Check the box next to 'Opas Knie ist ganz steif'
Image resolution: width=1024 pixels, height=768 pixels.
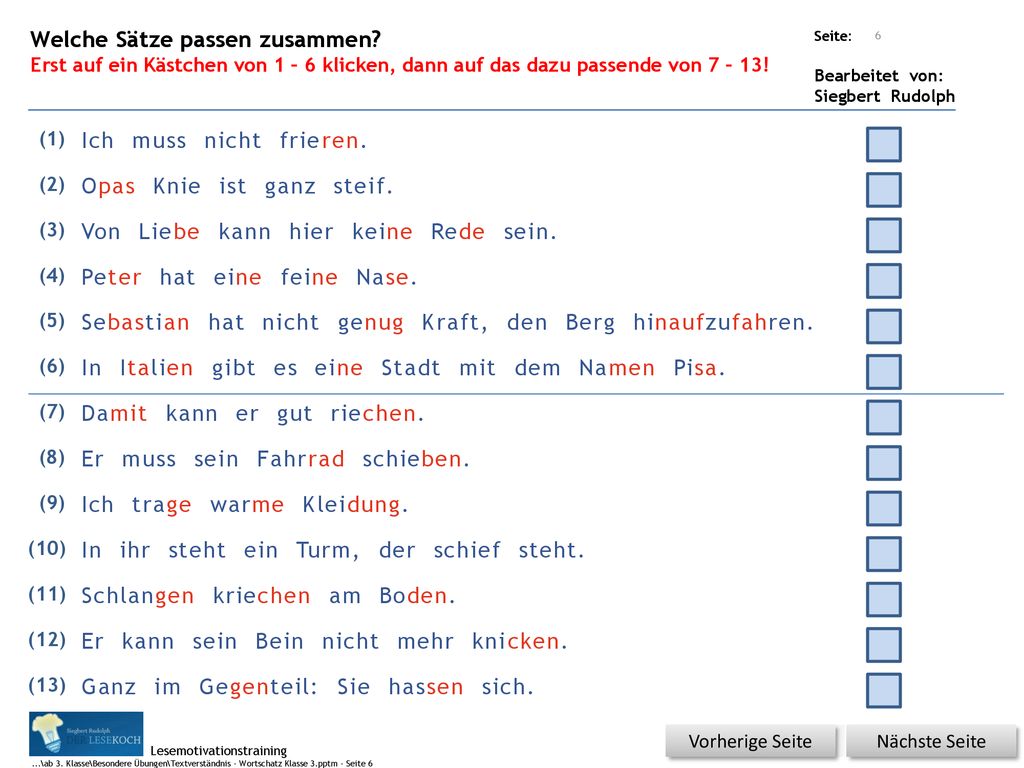click(884, 190)
